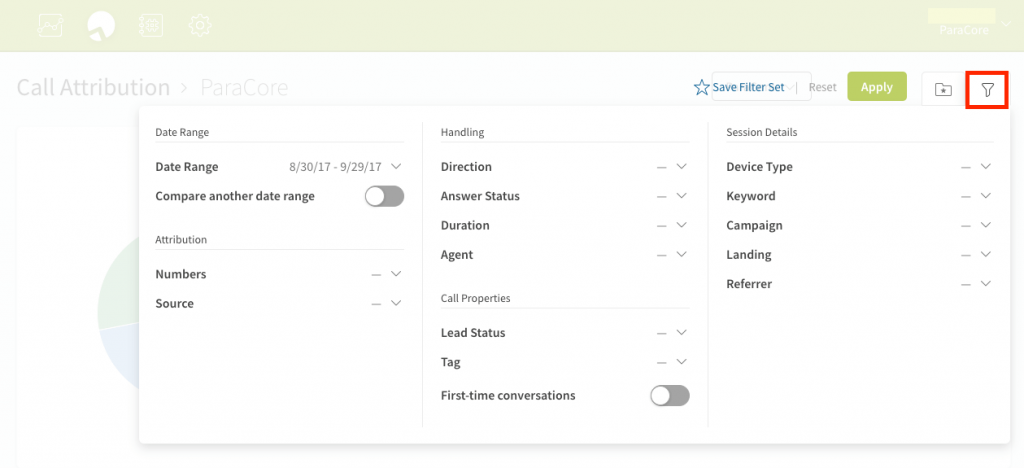Expand the ParaCore account menu chevron

point(1006,25)
